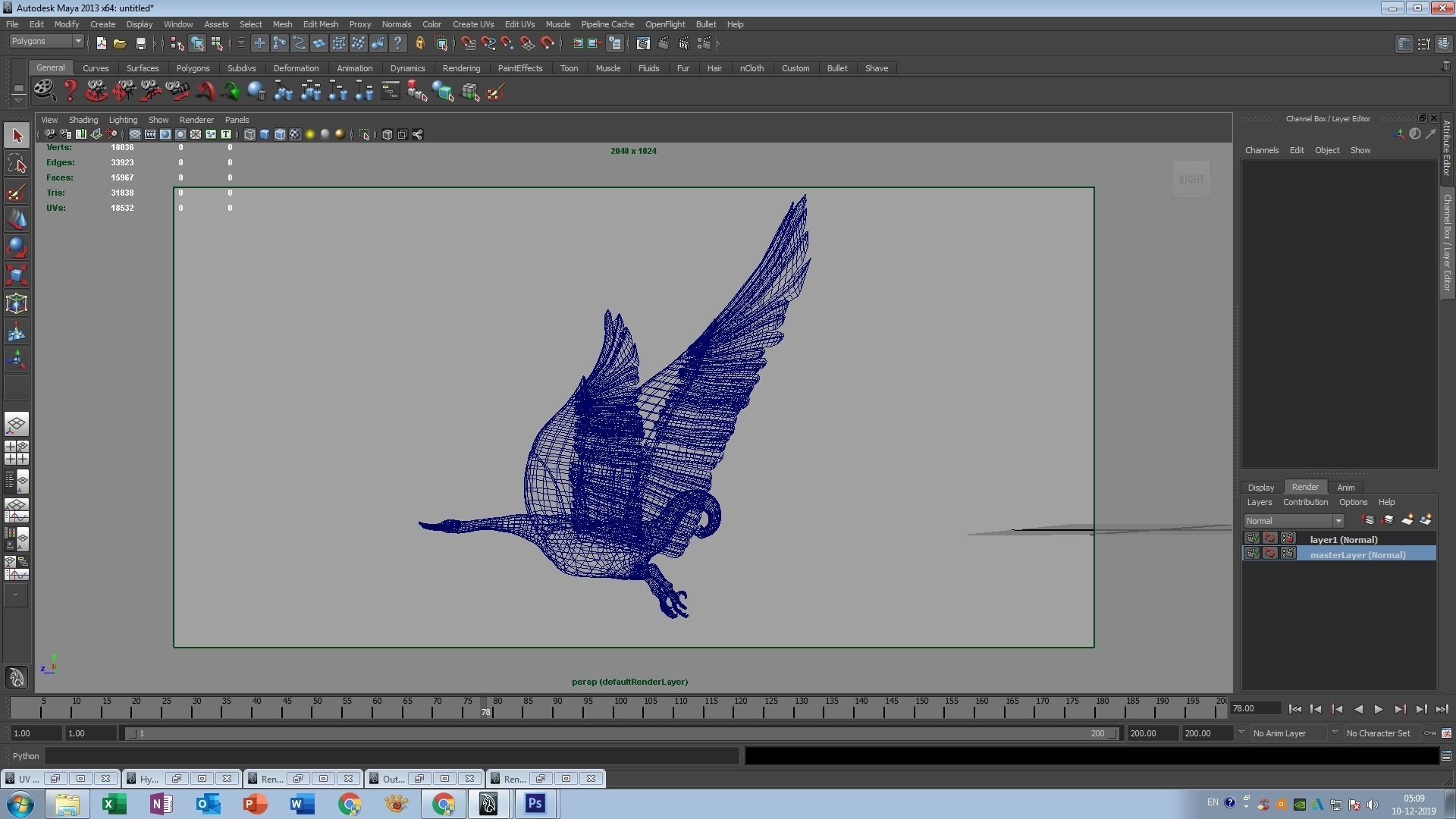Toggle Select by component type mode
This screenshot has height=819, width=1456.
pos(217,43)
